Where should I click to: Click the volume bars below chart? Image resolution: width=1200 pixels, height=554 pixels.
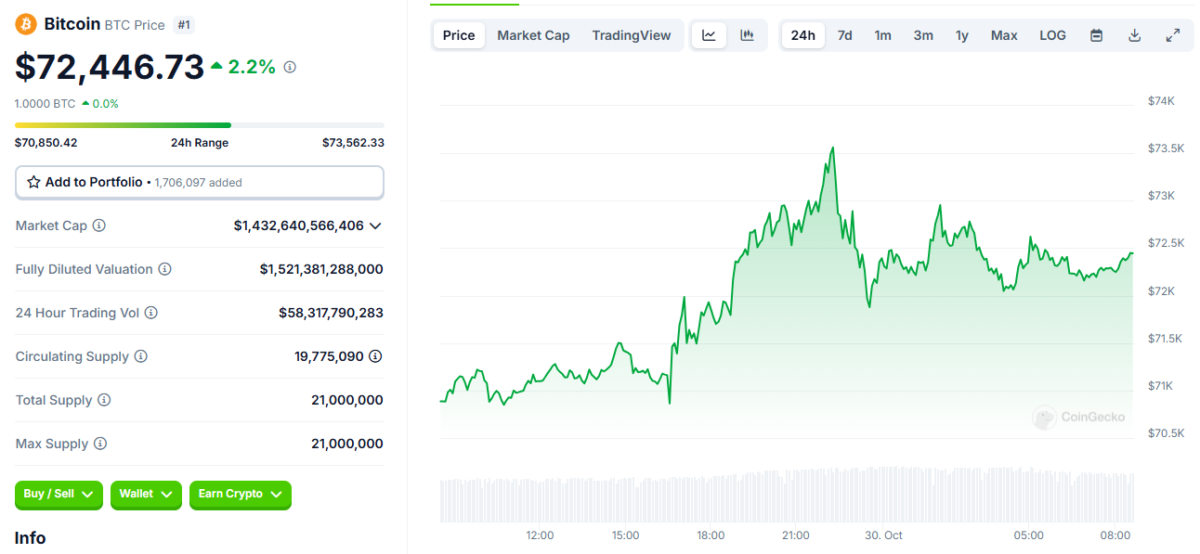click(x=787, y=497)
